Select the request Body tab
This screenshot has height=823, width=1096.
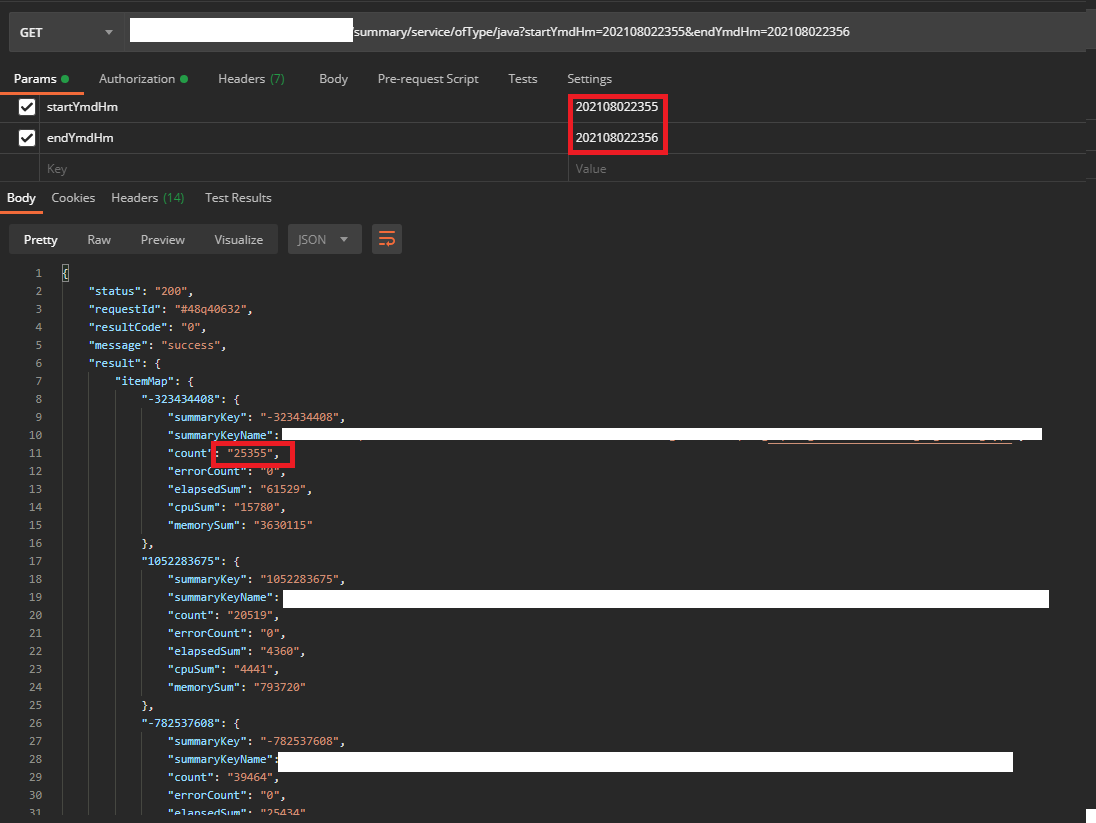click(333, 79)
